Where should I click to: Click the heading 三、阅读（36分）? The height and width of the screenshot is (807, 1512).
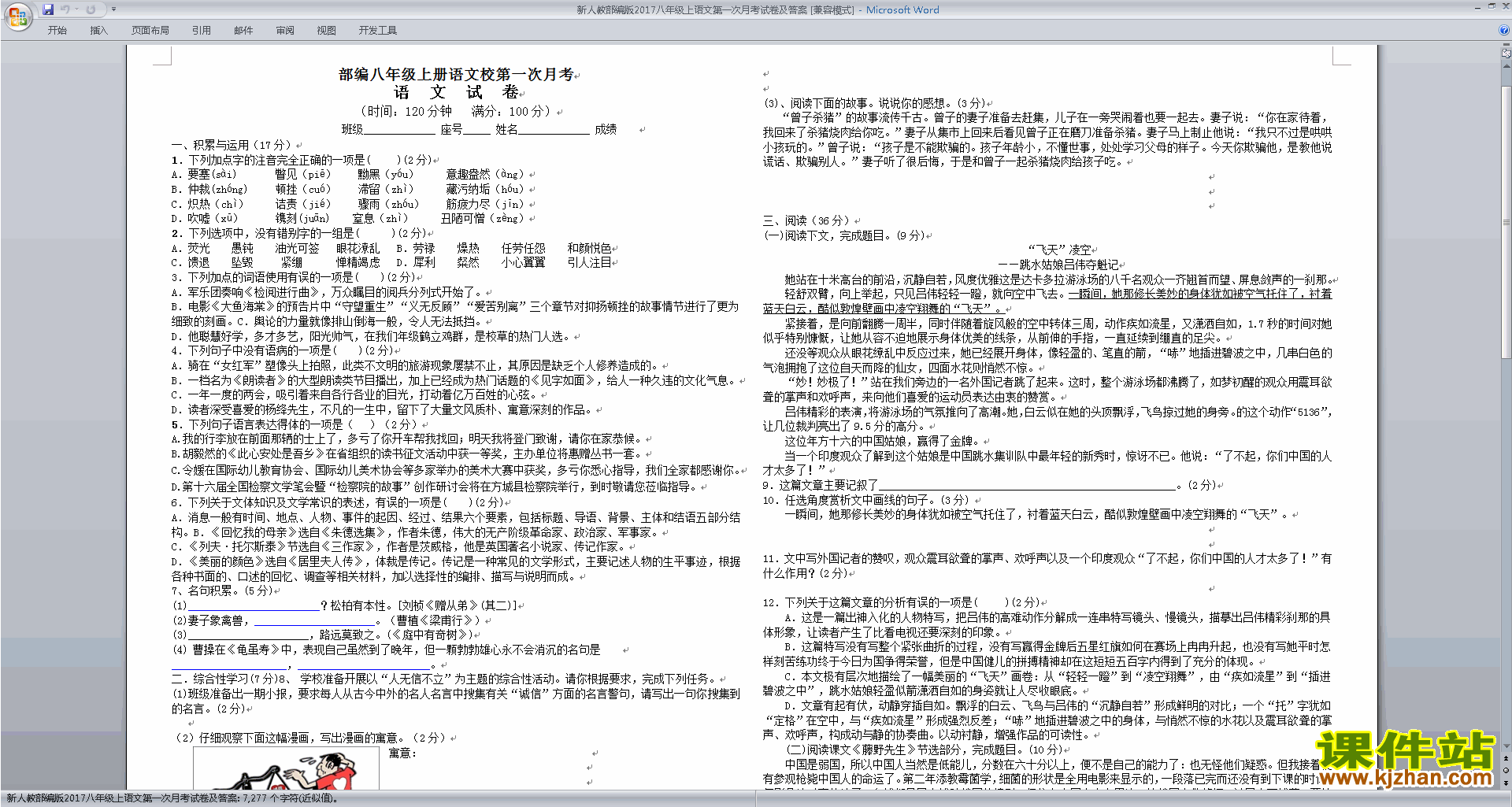tap(806, 221)
